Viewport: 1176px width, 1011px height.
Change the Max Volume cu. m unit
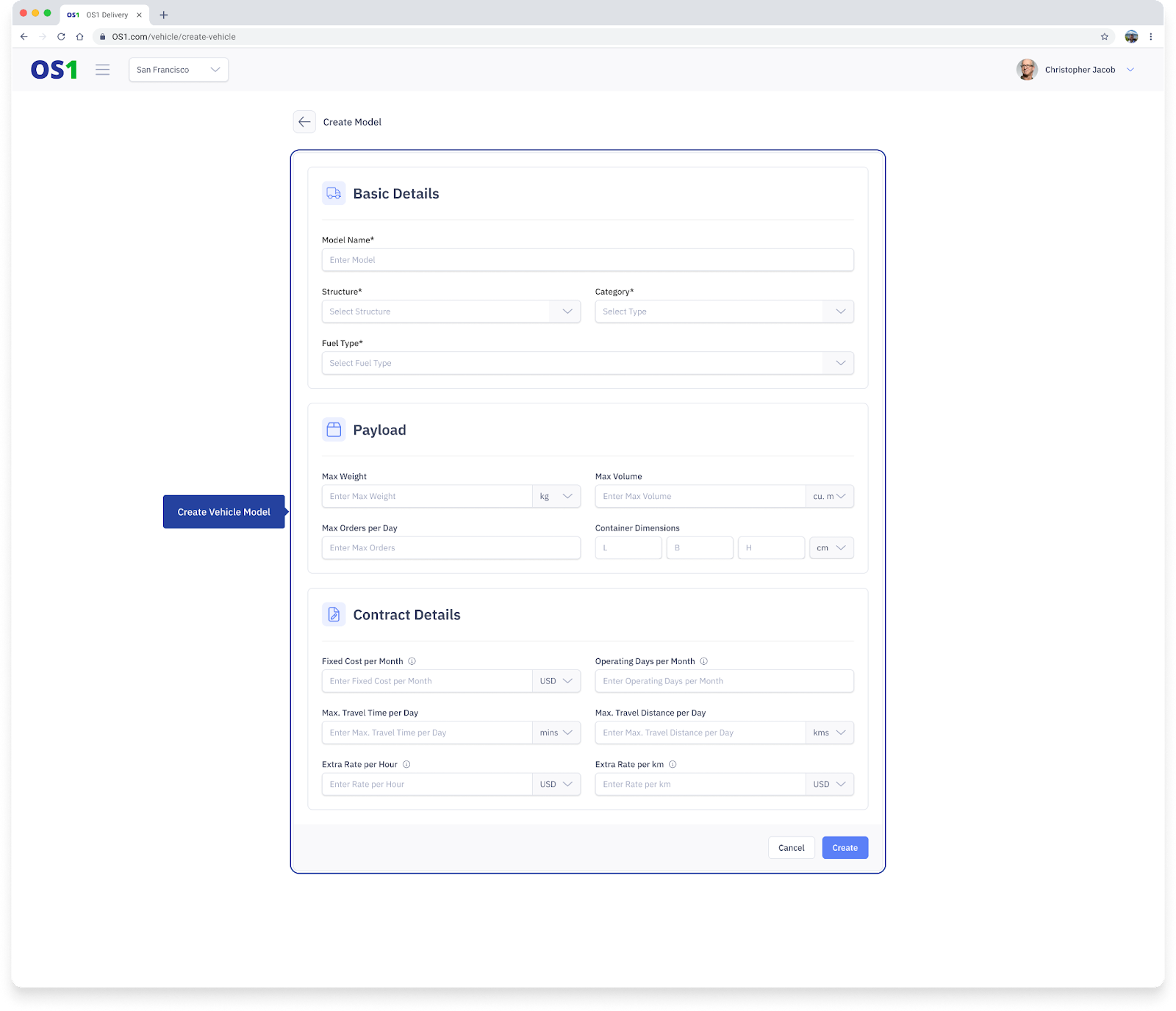(830, 497)
